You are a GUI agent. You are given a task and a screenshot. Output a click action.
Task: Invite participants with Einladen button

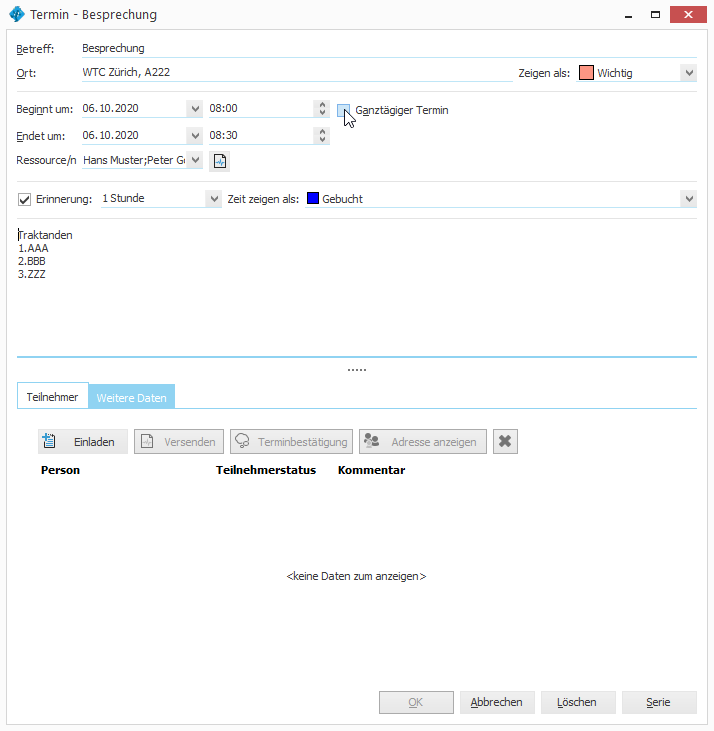point(83,441)
